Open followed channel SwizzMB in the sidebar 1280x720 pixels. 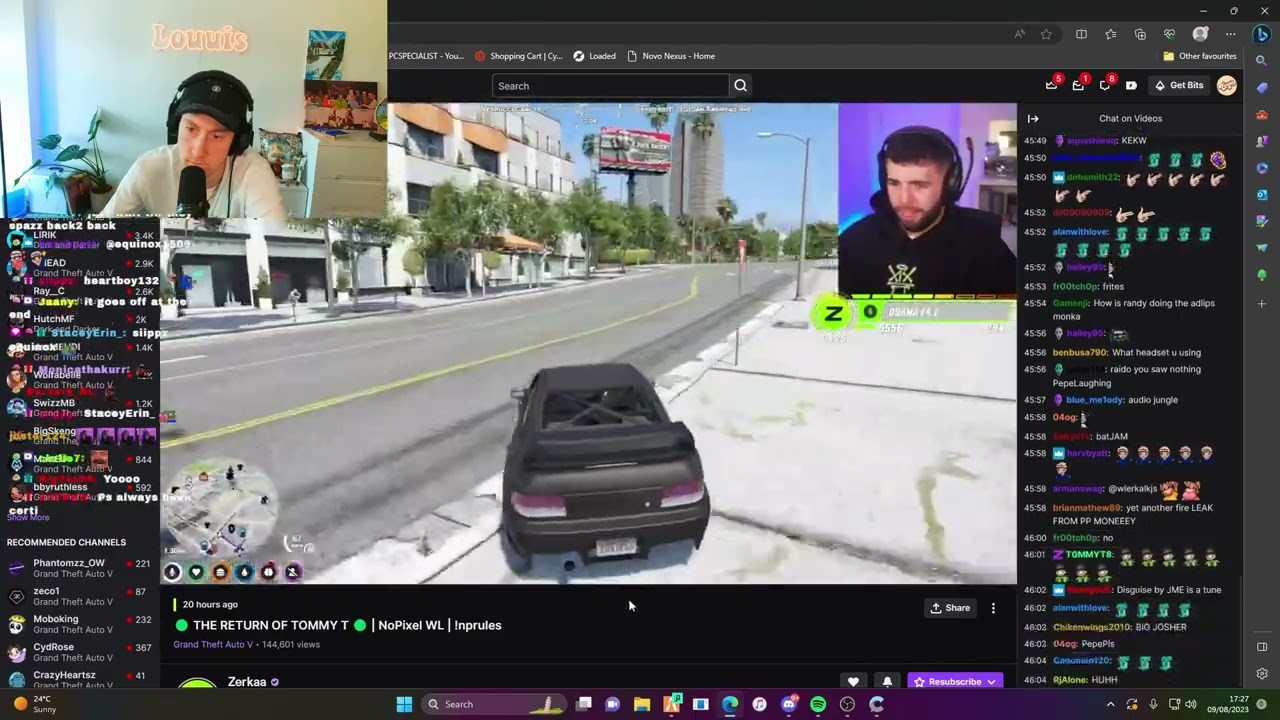78,408
